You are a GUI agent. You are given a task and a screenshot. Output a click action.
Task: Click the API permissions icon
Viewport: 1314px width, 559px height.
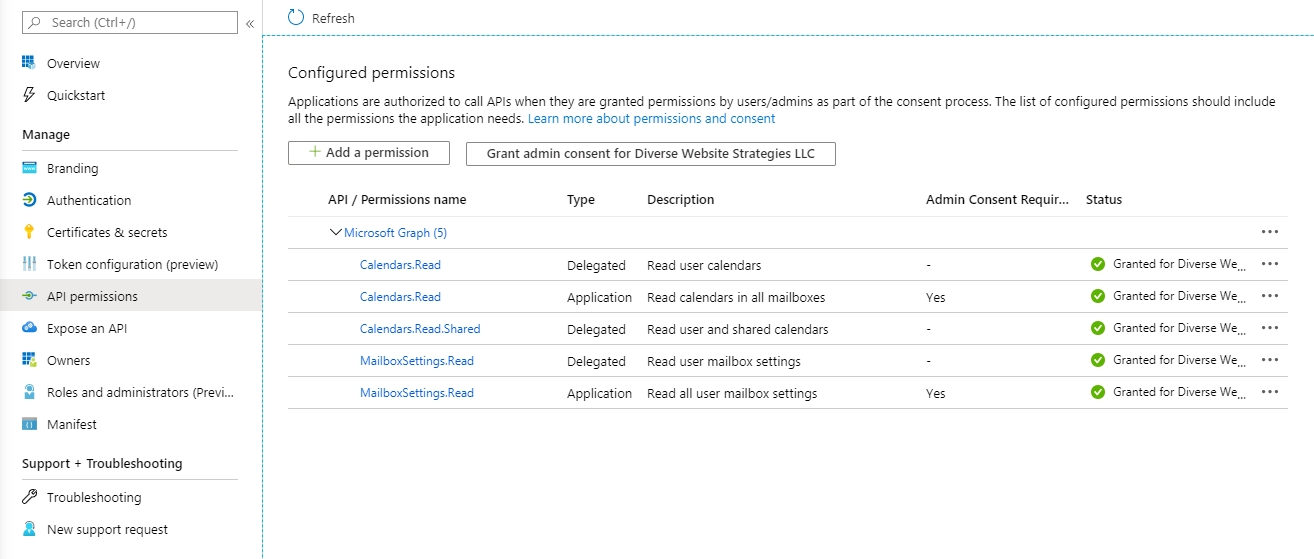coord(29,296)
